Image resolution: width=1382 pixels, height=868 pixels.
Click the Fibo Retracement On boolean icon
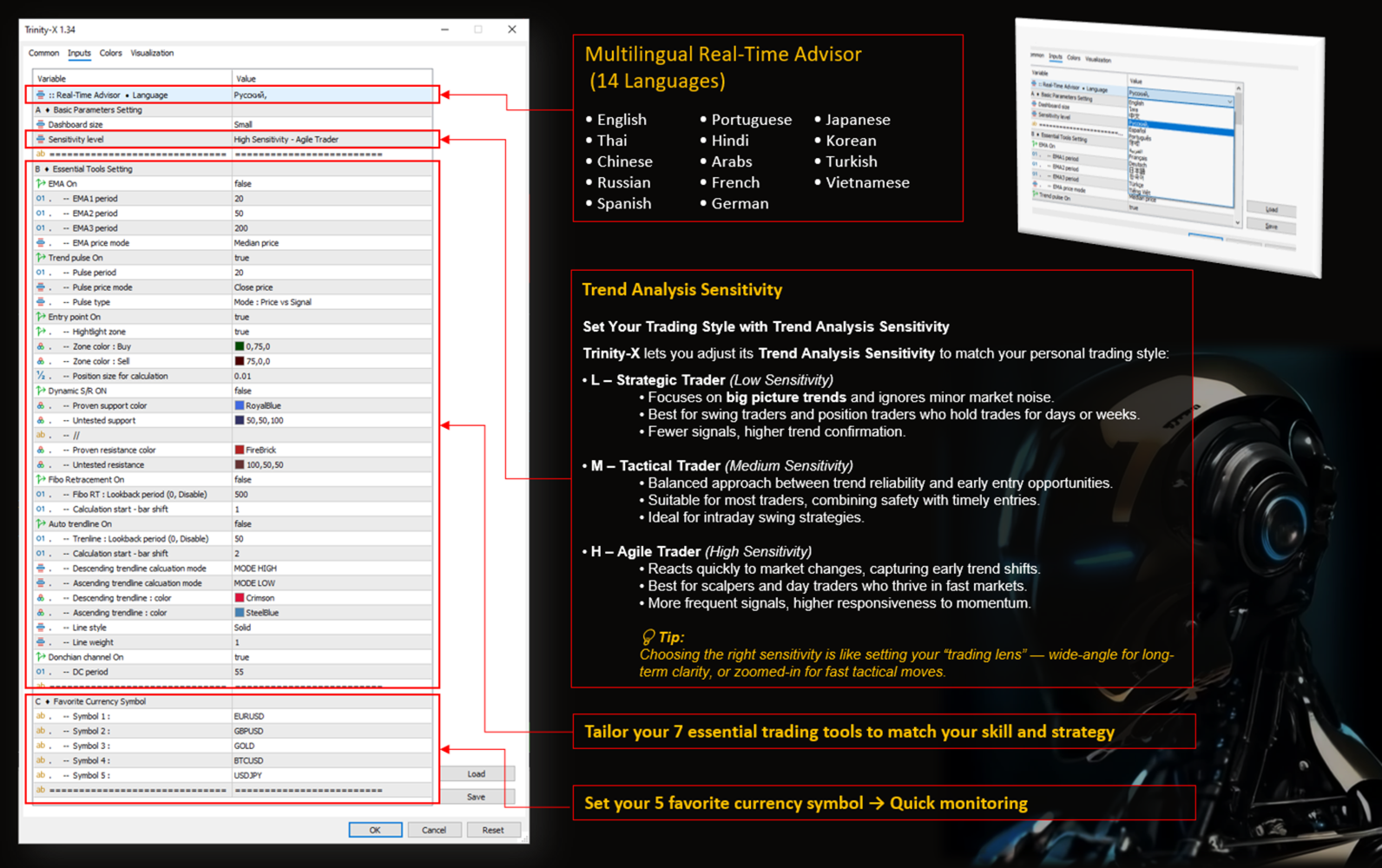coord(41,479)
